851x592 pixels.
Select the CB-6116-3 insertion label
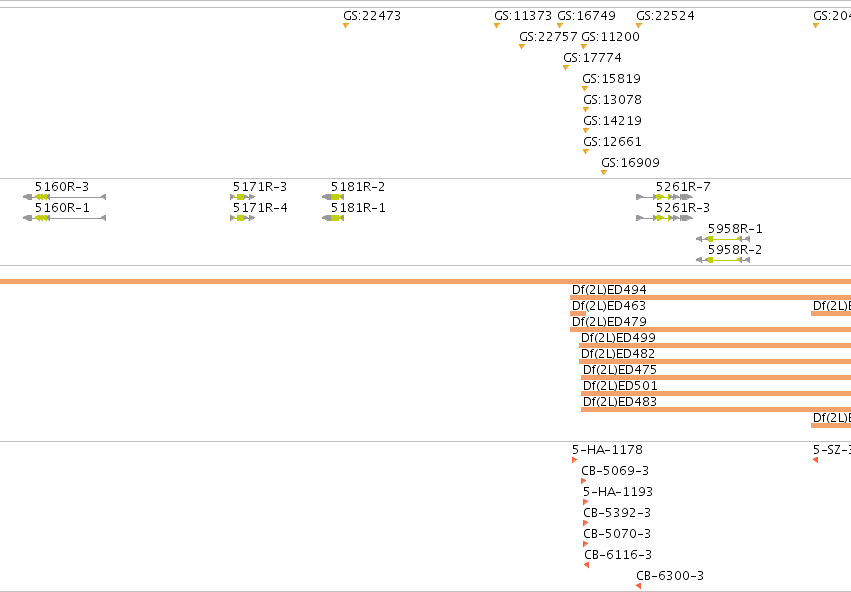618,555
